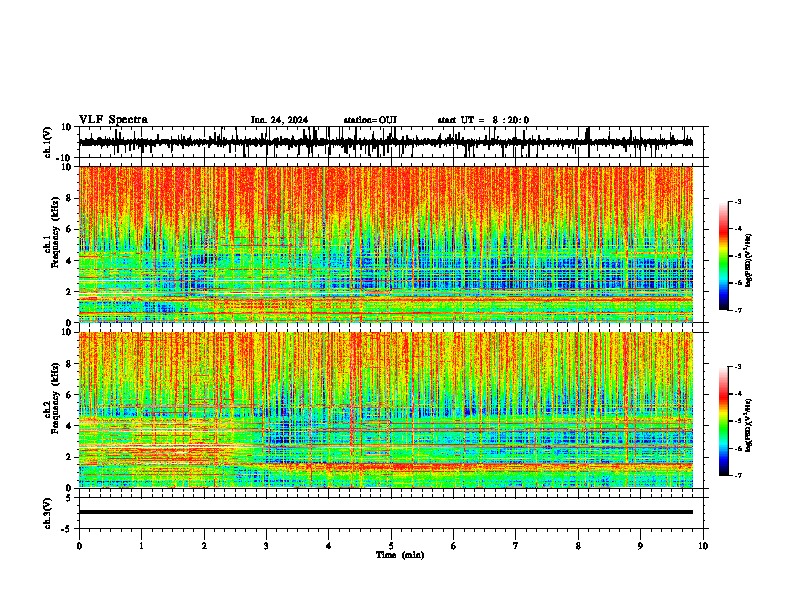Viewport: 792px width, 612px height.
Task: Click the ch.2 spectrogram color scale bar
Action: coord(723,421)
